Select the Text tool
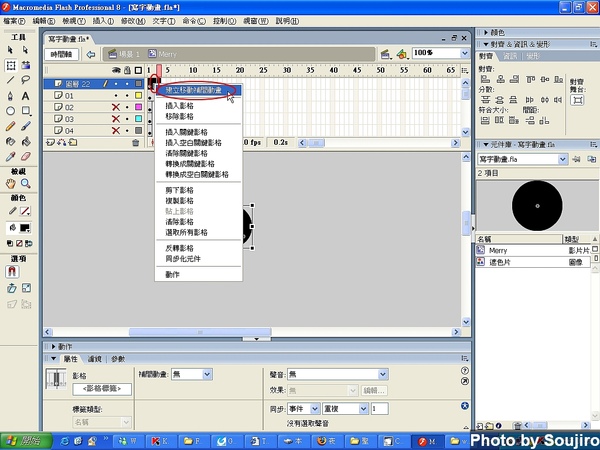 pyautogui.click(x=26, y=96)
